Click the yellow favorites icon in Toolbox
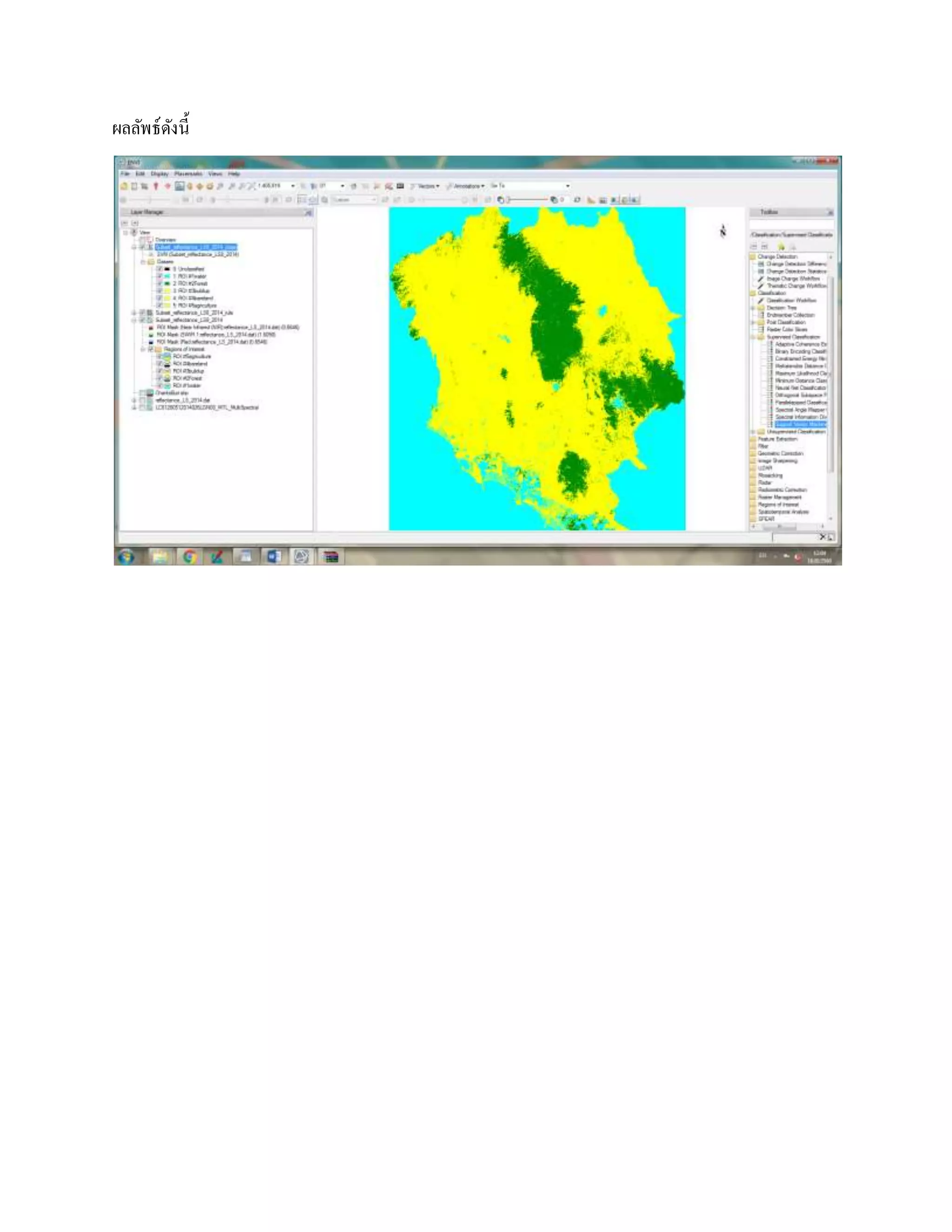Image resolution: width=952 pixels, height=1232 pixels. click(781, 246)
